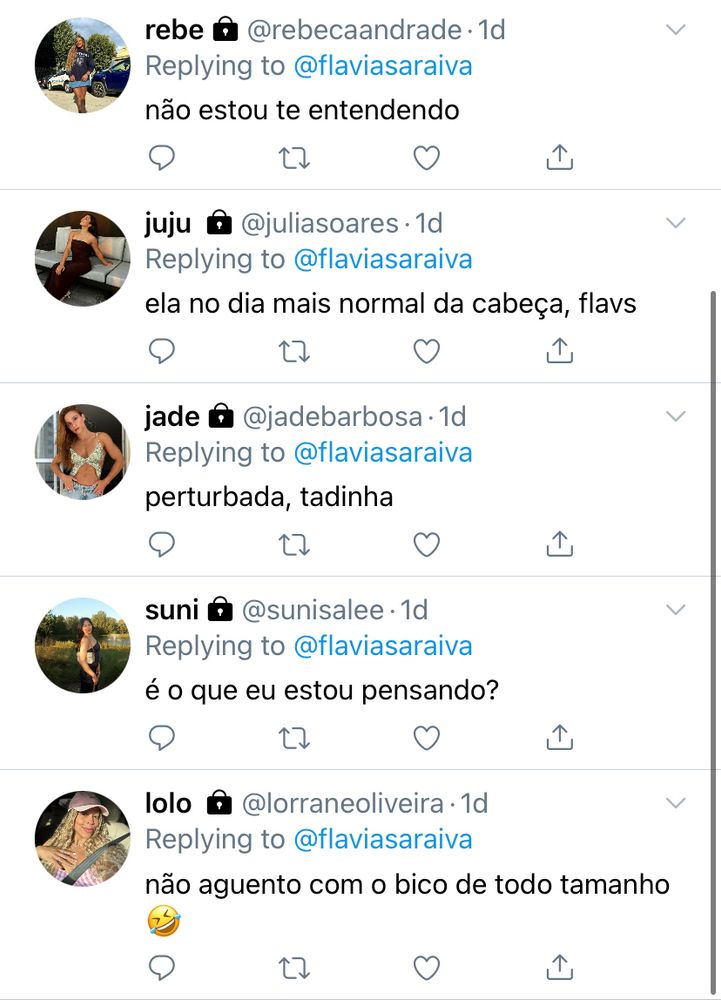Screen dimensions: 721x1000
Task: Share lolo's tweet
Action: click(560, 967)
